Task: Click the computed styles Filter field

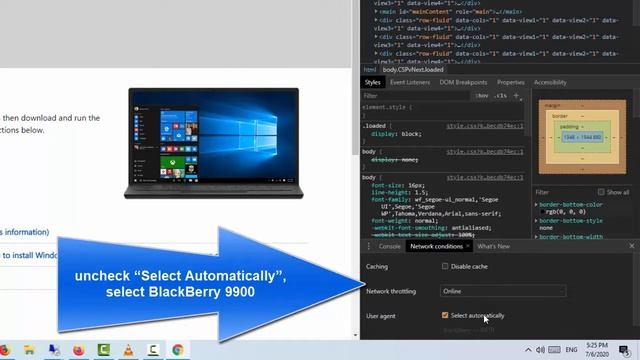Action: [564, 192]
